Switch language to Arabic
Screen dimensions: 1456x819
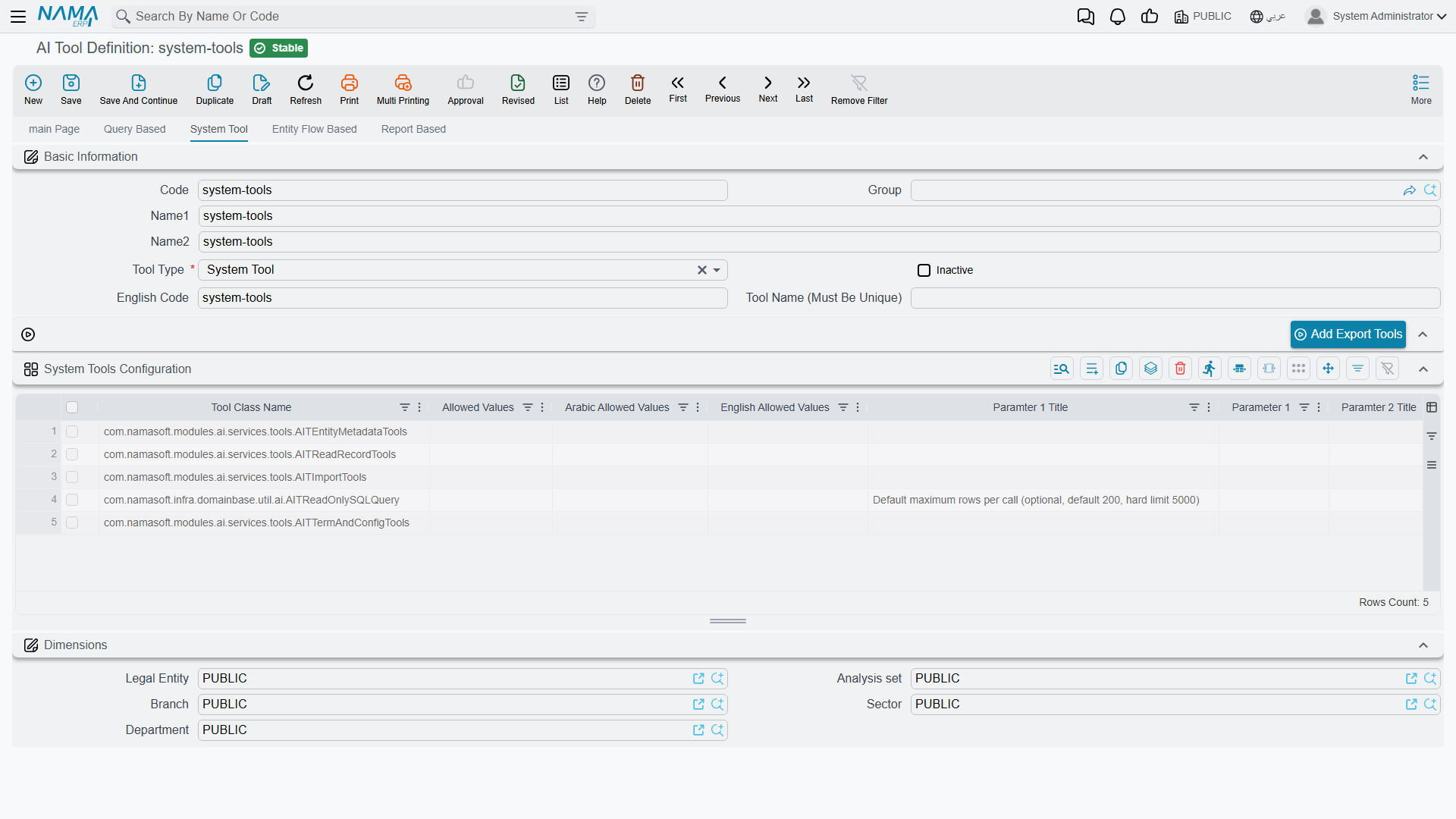click(x=1268, y=17)
